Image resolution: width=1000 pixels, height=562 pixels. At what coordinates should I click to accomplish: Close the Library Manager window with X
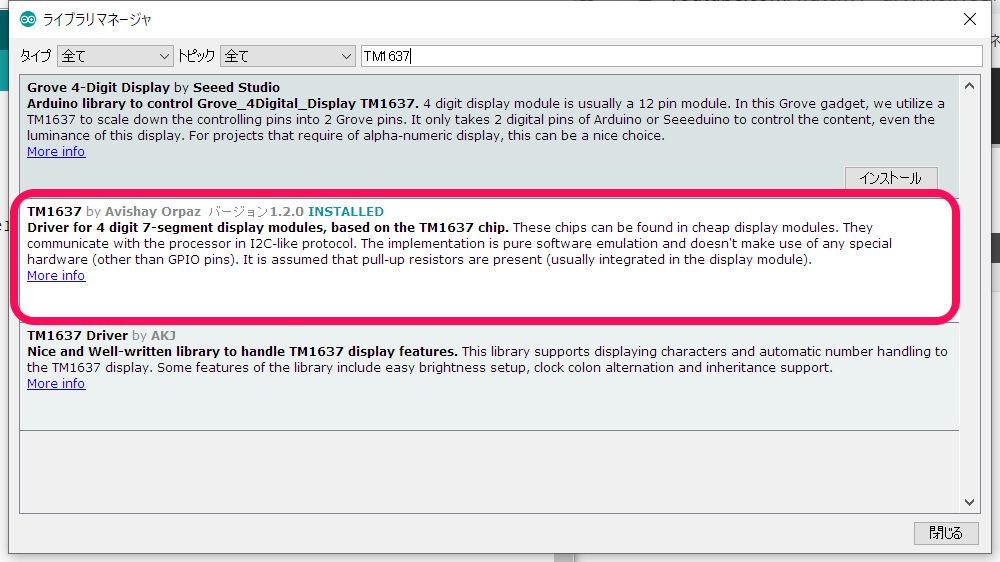click(x=969, y=19)
